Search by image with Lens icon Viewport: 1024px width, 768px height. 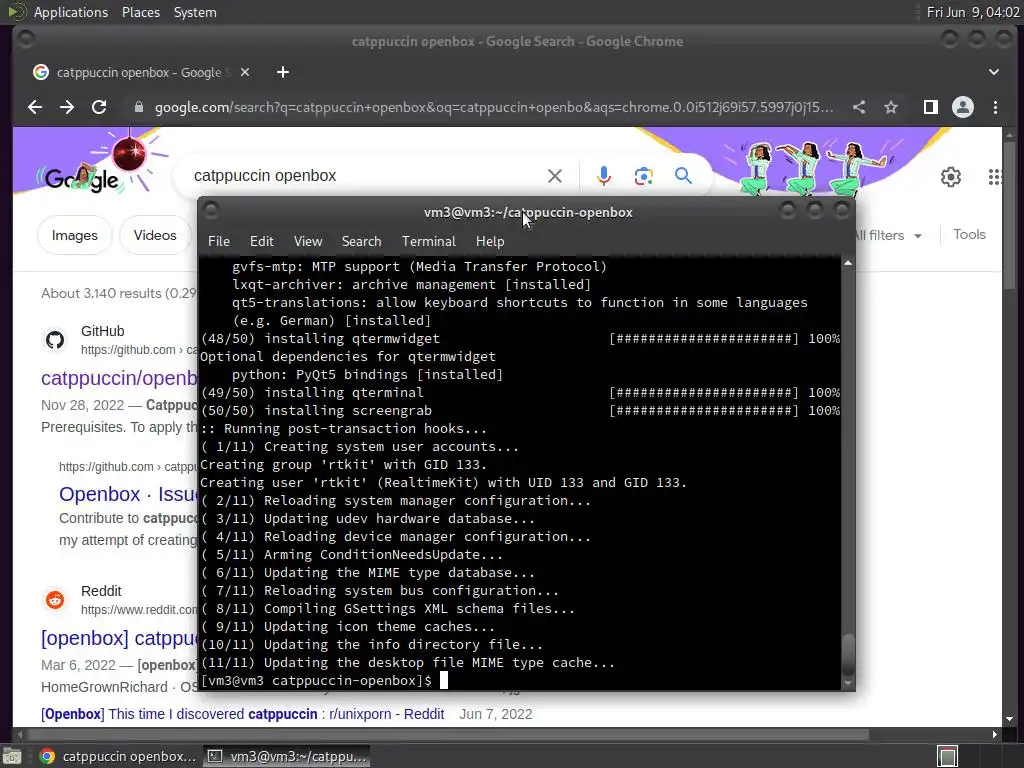pos(643,176)
